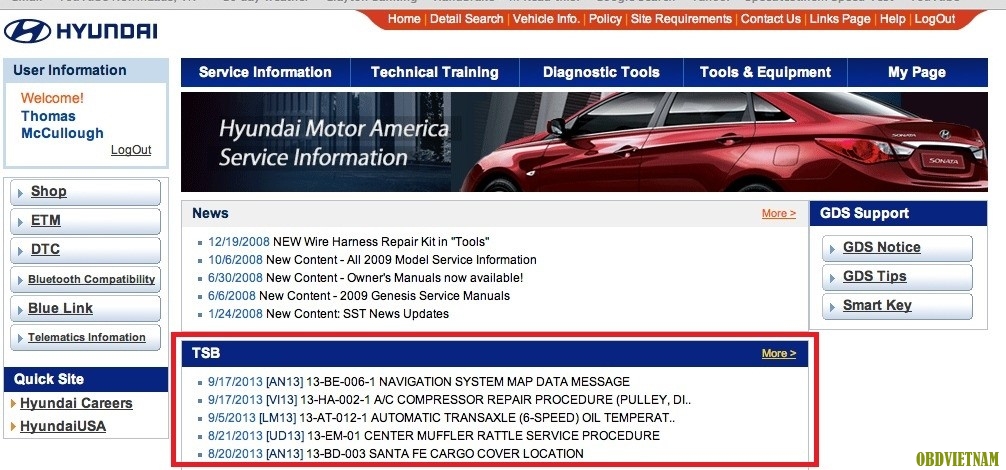
Task: Open news item dated 12/19/2008
Action: pyautogui.click(x=349, y=242)
